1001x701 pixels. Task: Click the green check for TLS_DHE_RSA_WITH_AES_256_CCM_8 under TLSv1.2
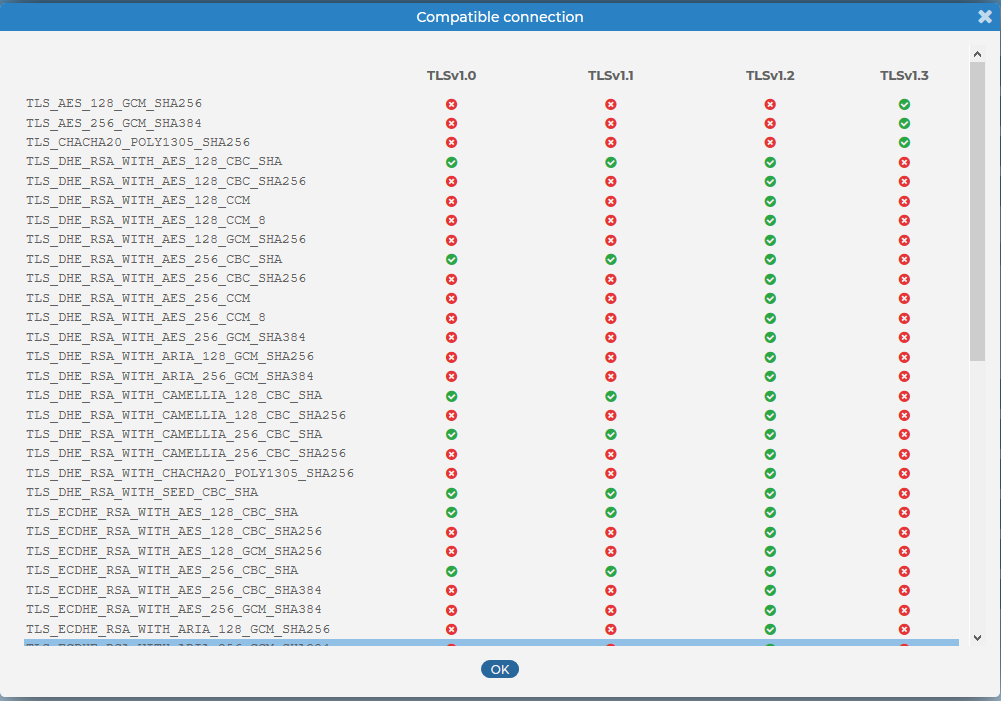pyautogui.click(x=769, y=318)
